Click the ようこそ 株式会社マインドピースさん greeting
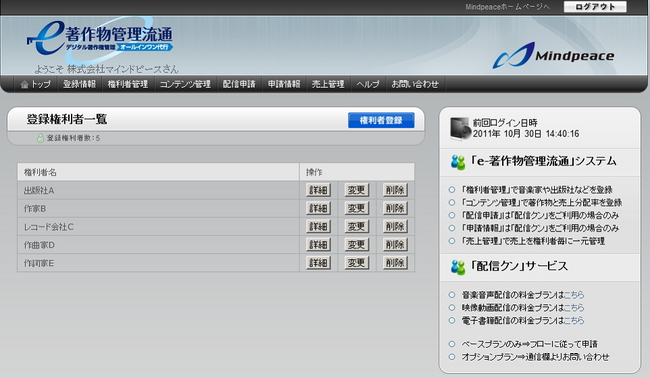The image size is (650, 378). point(107,69)
